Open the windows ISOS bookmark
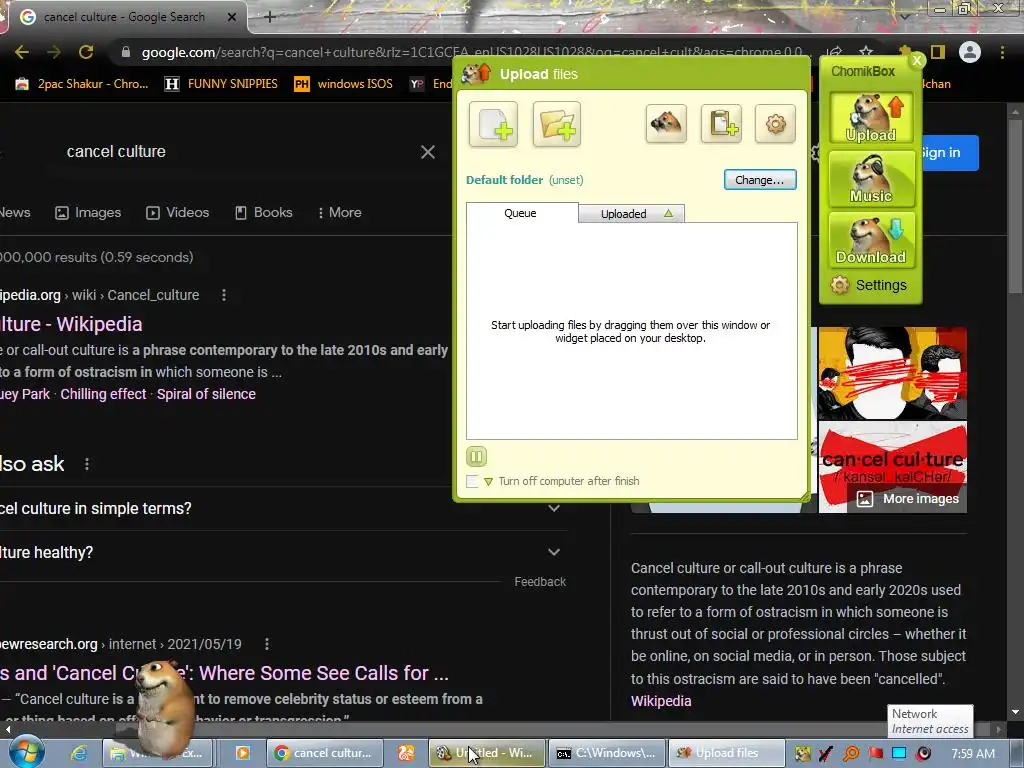 pyautogui.click(x=344, y=84)
